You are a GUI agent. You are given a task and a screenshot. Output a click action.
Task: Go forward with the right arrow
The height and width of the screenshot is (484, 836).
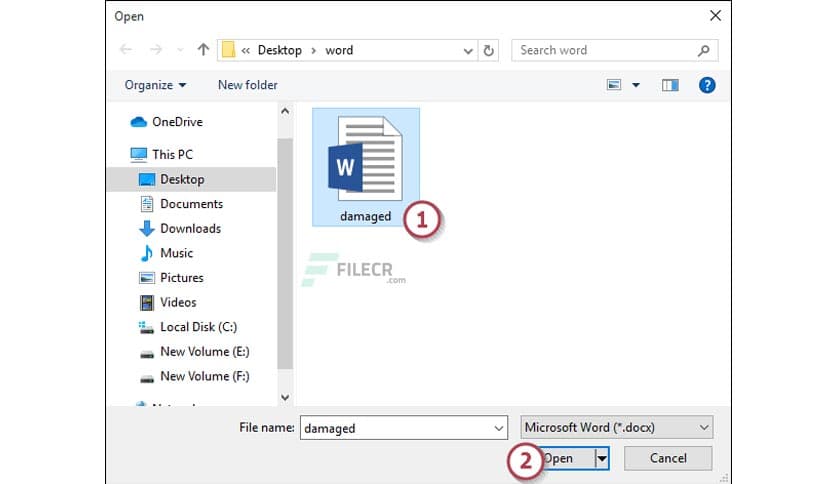(x=156, y=50)
